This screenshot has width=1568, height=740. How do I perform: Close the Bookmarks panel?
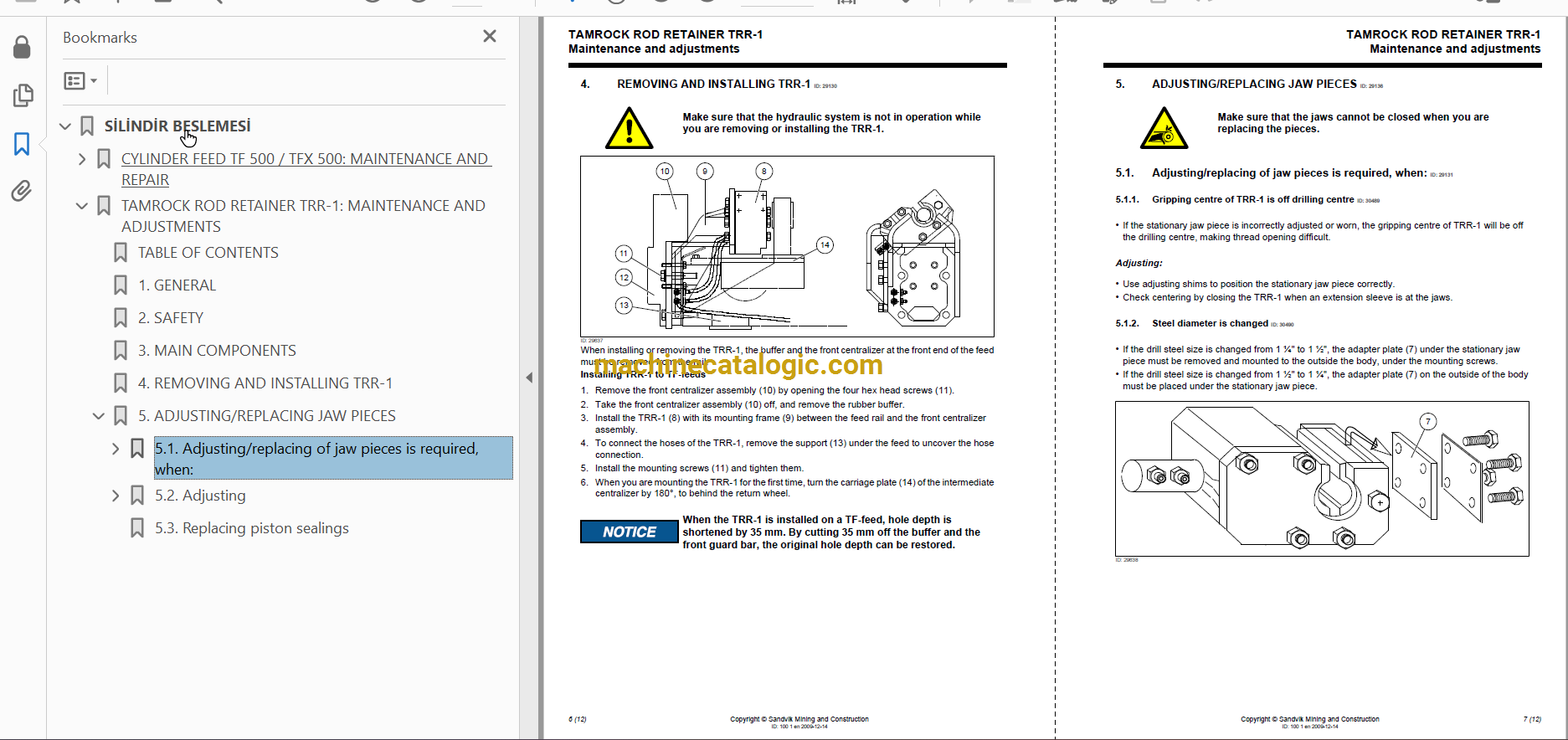coord(490,36)
